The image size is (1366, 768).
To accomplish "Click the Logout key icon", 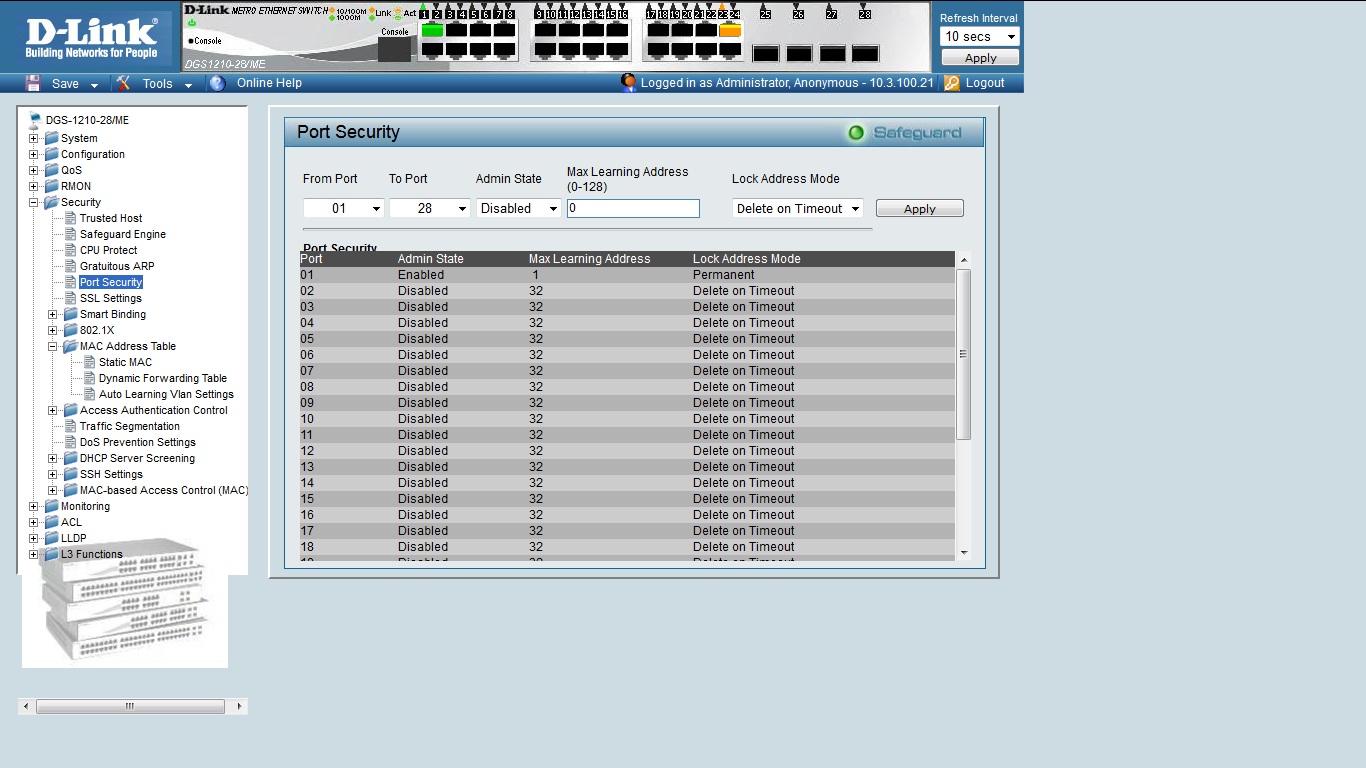I will [x=951, y=83].
